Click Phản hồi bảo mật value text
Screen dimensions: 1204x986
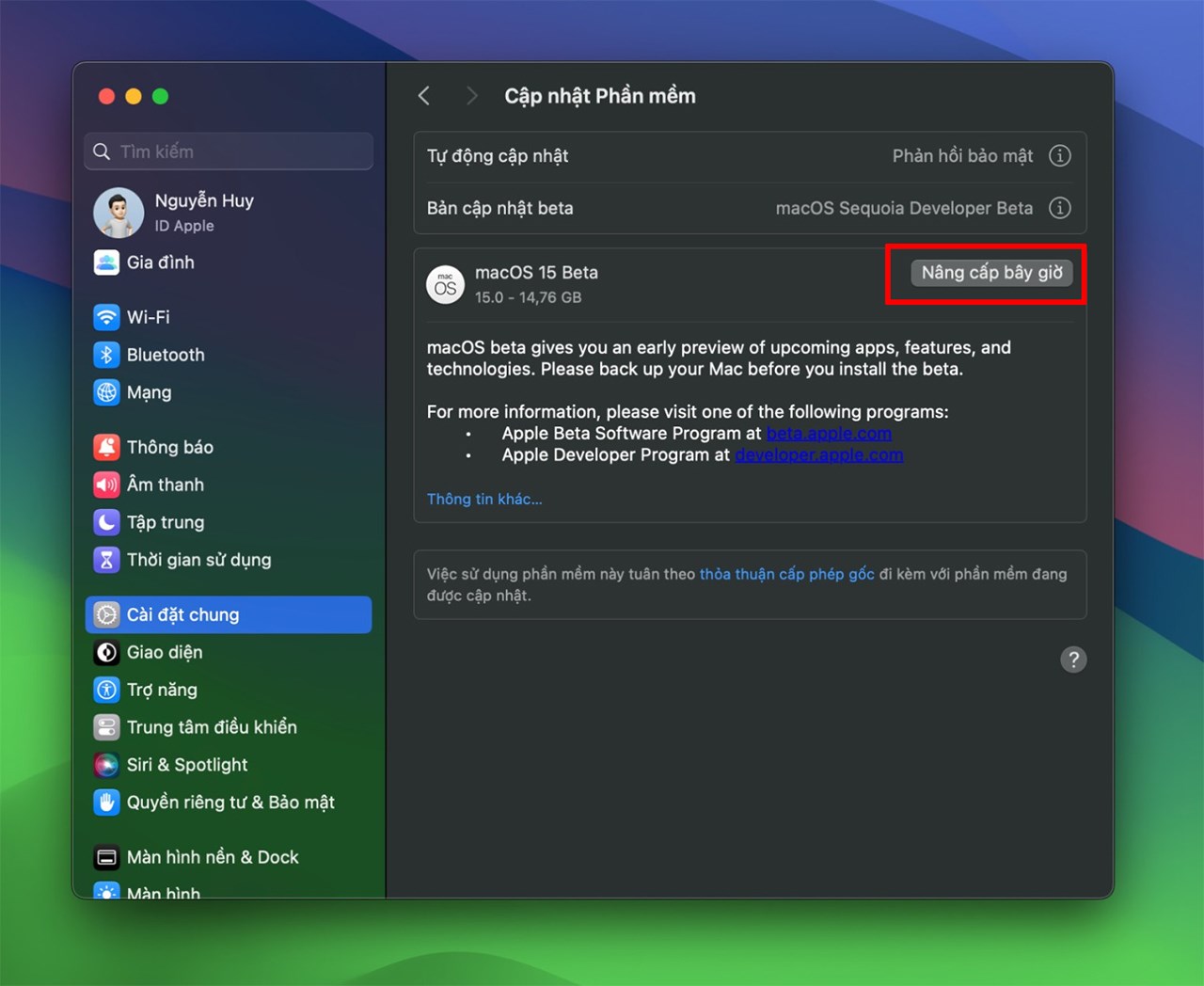(962, 156)
